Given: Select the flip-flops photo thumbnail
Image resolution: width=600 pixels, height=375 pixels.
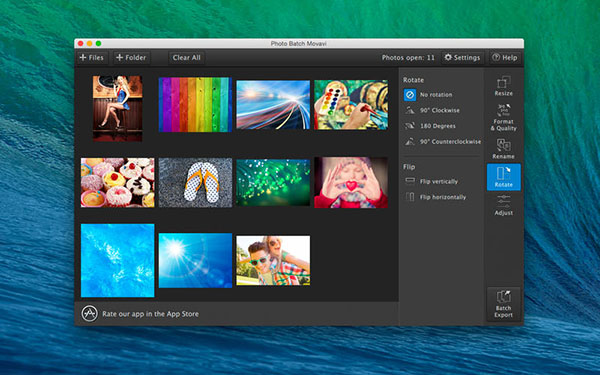Looking at the screenshot, I should pos(195,183).
